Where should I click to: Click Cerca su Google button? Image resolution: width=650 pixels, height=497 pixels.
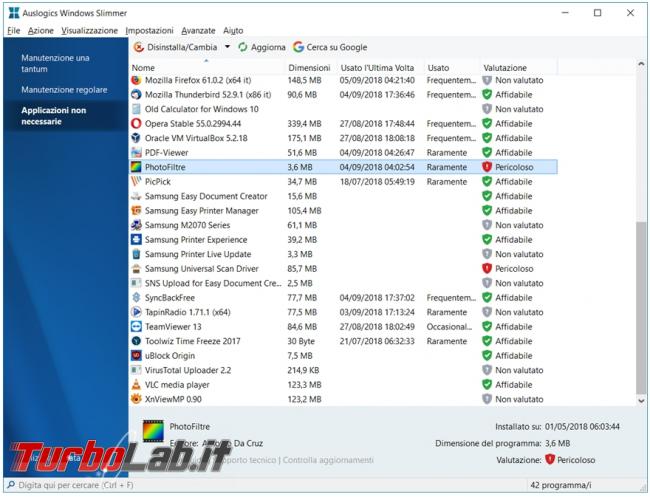pyautogui.click(x=330, y=47)
